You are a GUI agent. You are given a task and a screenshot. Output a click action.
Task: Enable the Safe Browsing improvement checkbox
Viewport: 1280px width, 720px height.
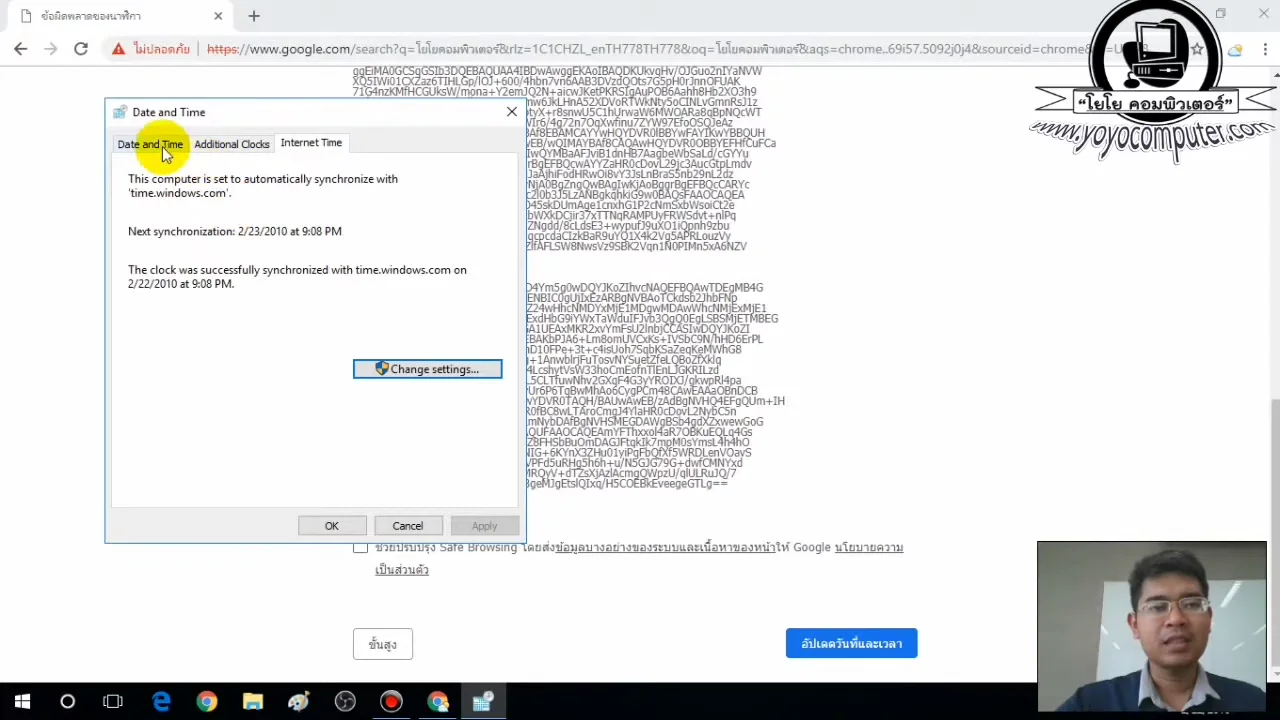point(360,547)
